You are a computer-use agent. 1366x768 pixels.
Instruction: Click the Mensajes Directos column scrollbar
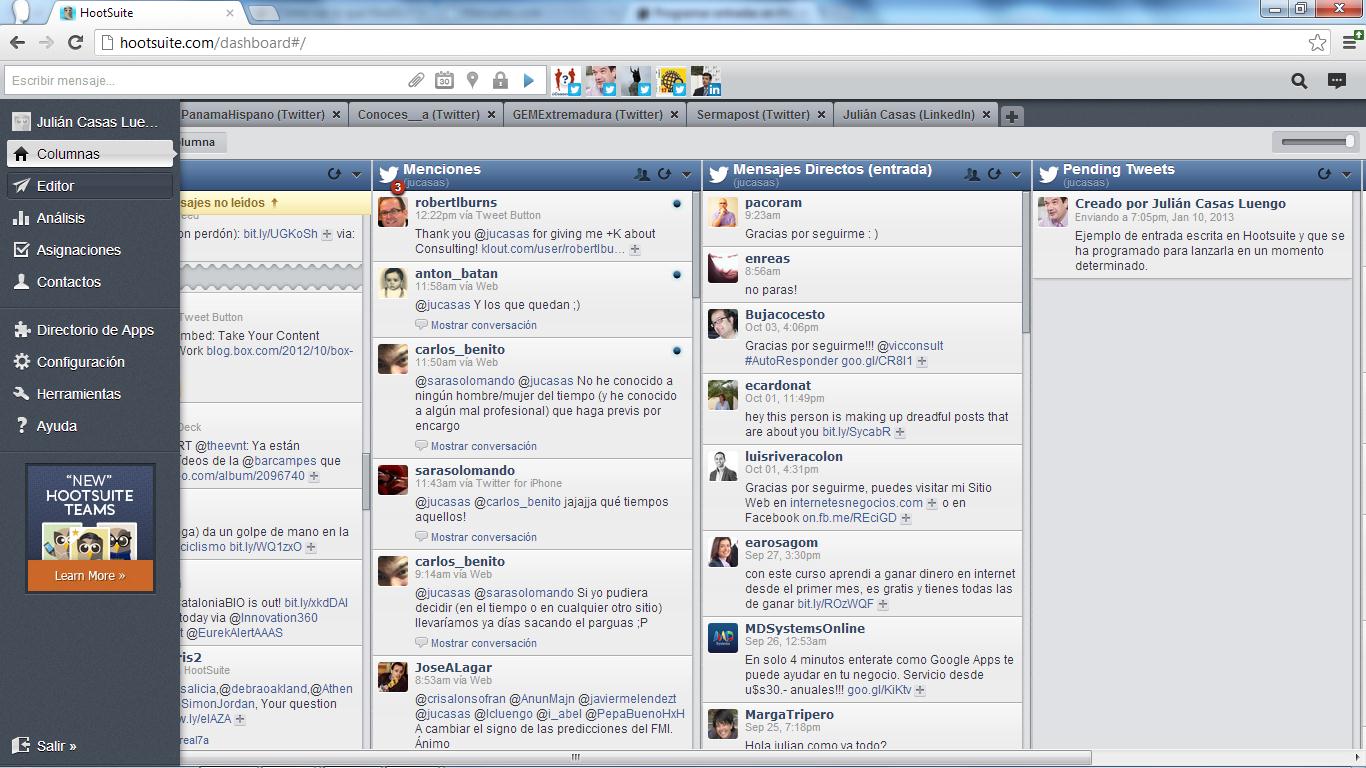[1026, 262]
